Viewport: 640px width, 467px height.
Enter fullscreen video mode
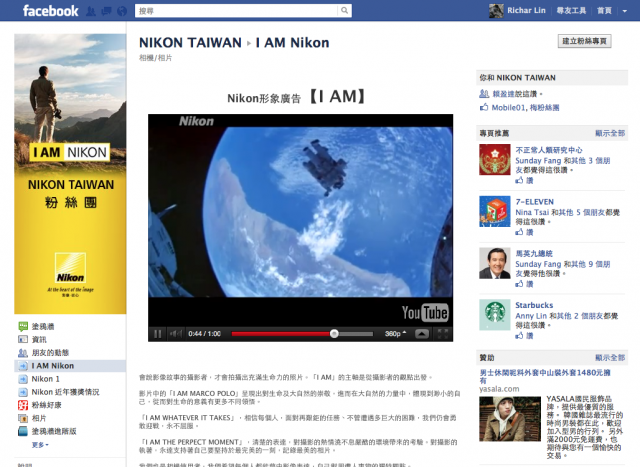[x=442, y=334]
